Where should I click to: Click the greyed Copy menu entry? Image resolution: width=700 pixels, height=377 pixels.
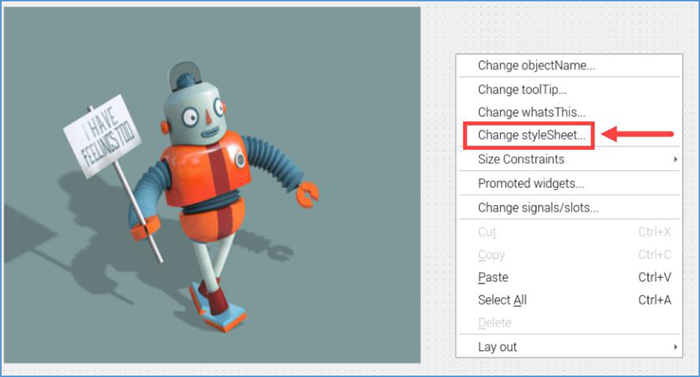click(x=569, y=254)
